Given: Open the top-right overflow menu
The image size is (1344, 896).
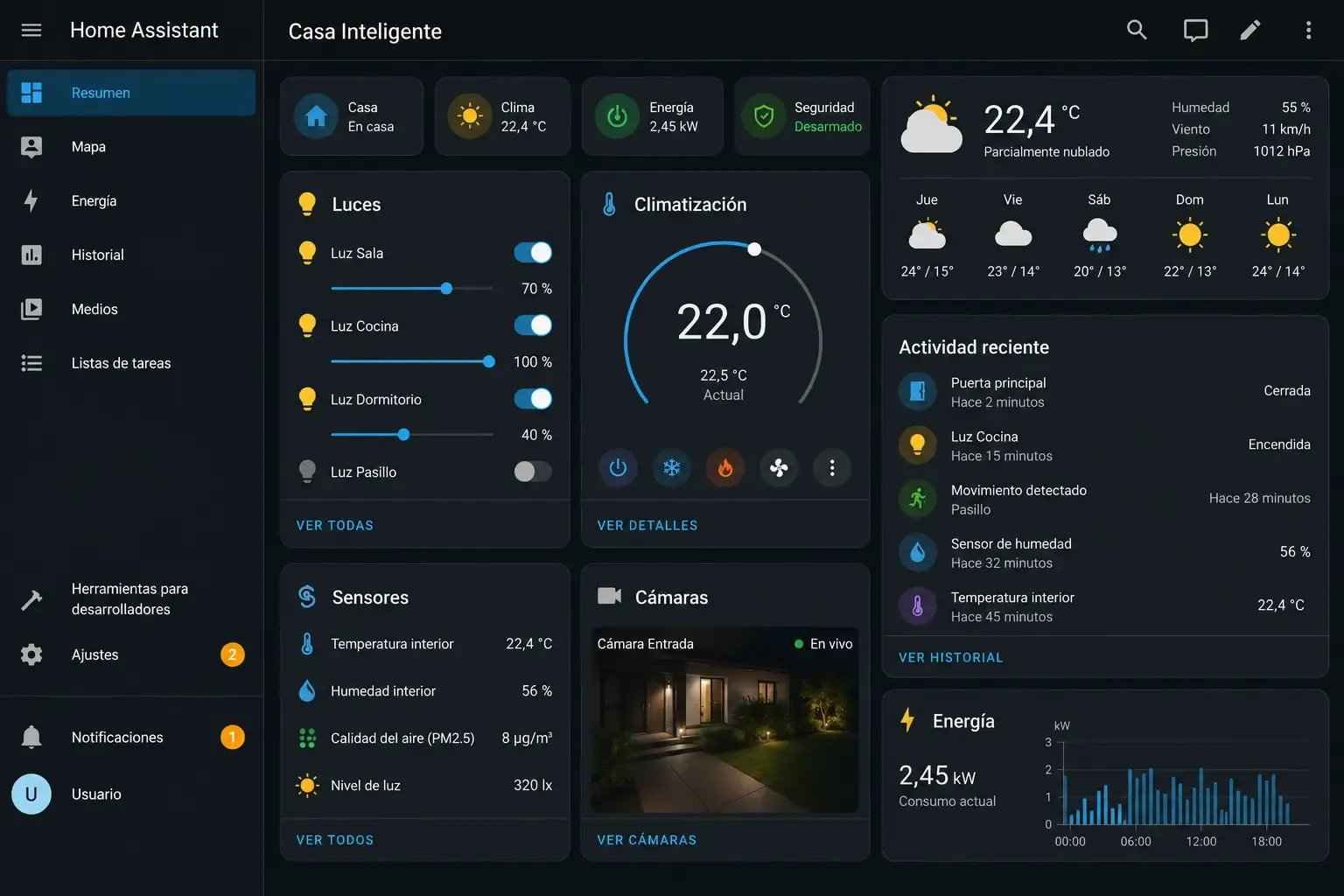Looking at the screenshot, I should tap(1308, 31).
